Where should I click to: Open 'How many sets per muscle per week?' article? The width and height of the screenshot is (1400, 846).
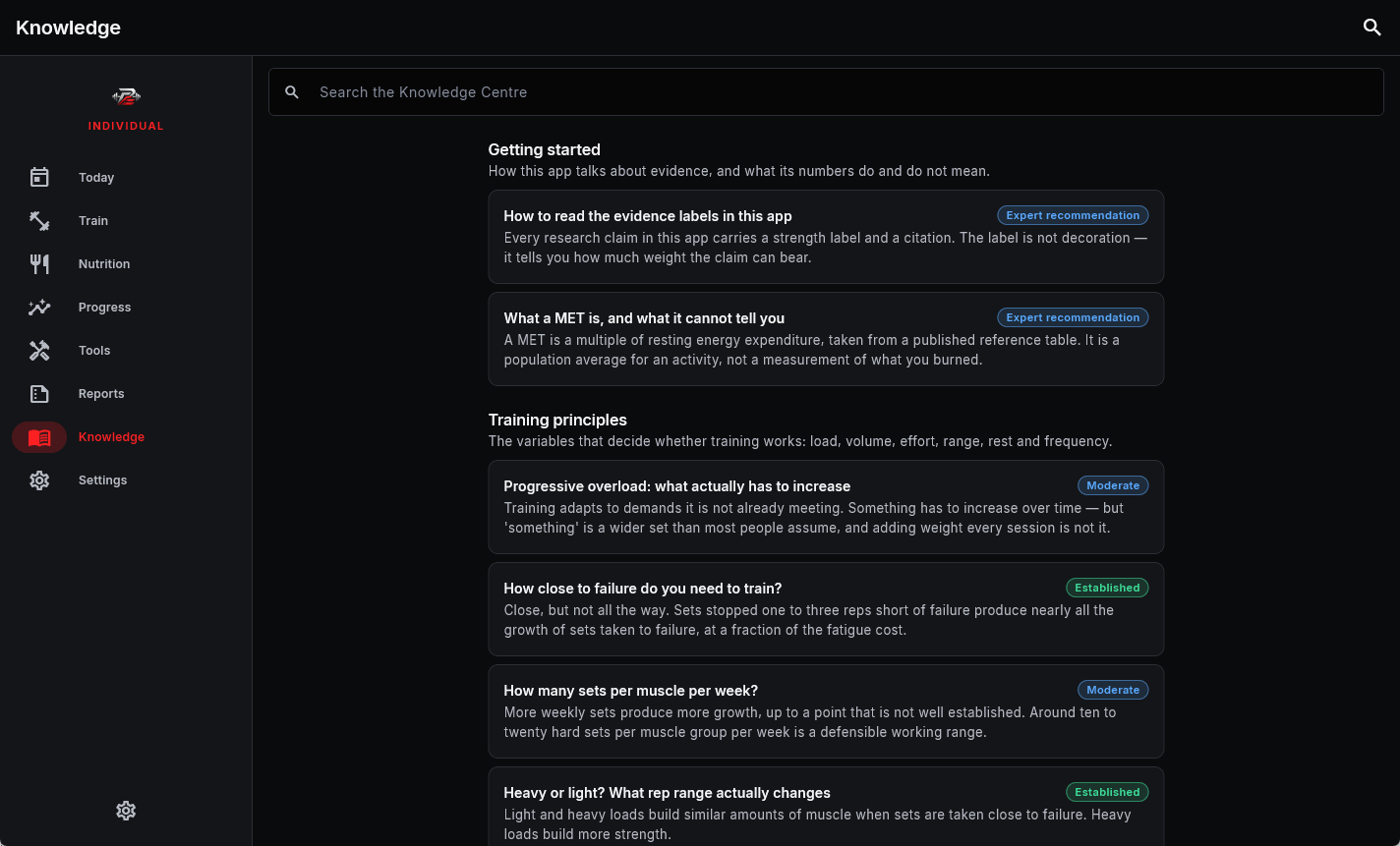click(826, 711)
